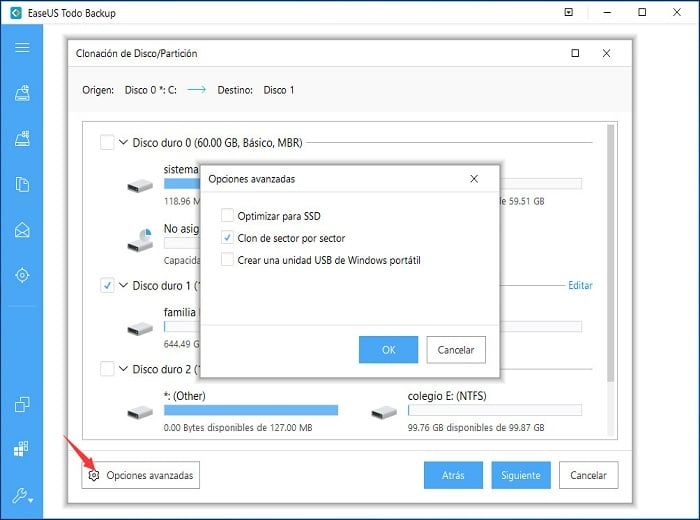700x520 pixels.
Task: Click the disk list vertical scrollbar
Action: 611,253
